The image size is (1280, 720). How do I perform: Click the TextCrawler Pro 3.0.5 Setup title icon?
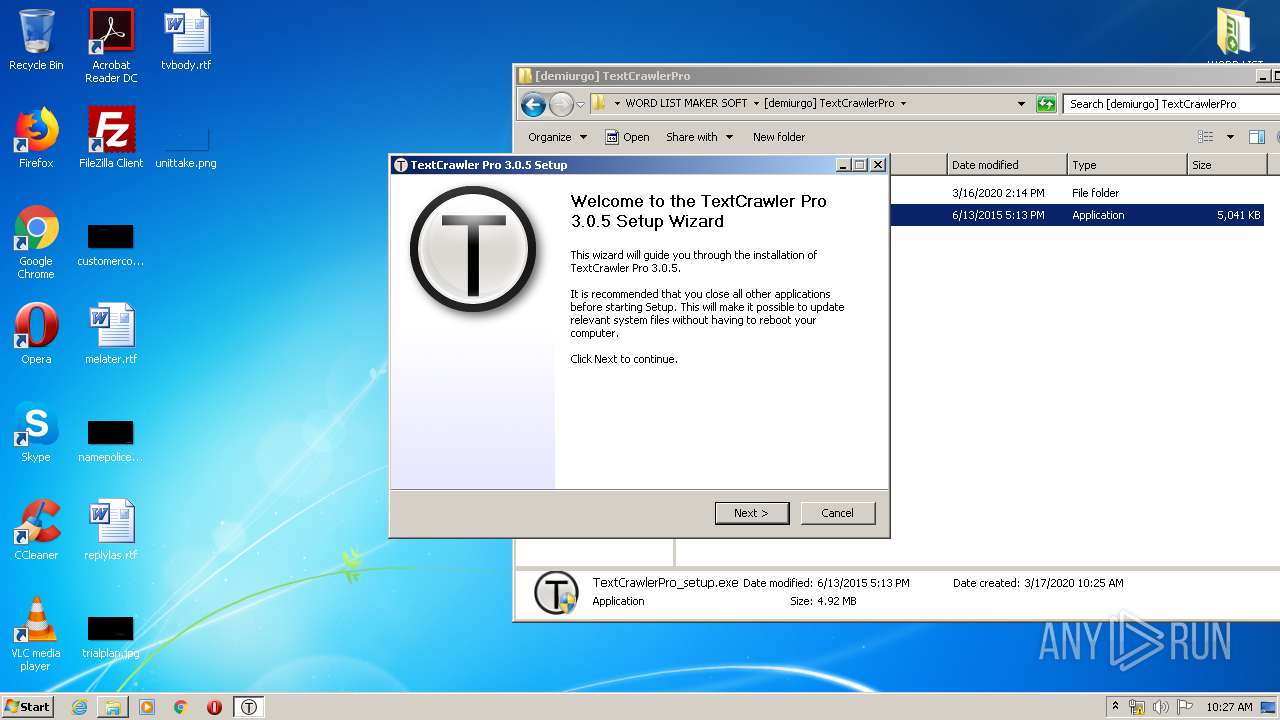point(401,165)
